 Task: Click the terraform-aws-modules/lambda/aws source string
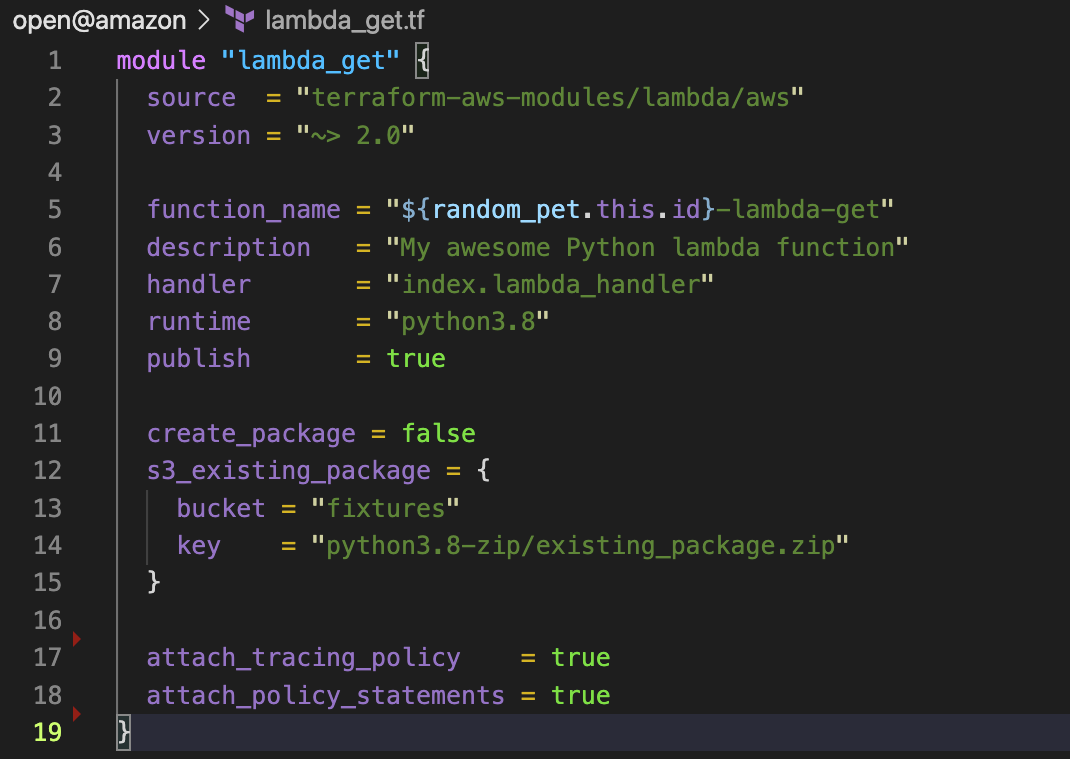(550, 98)
